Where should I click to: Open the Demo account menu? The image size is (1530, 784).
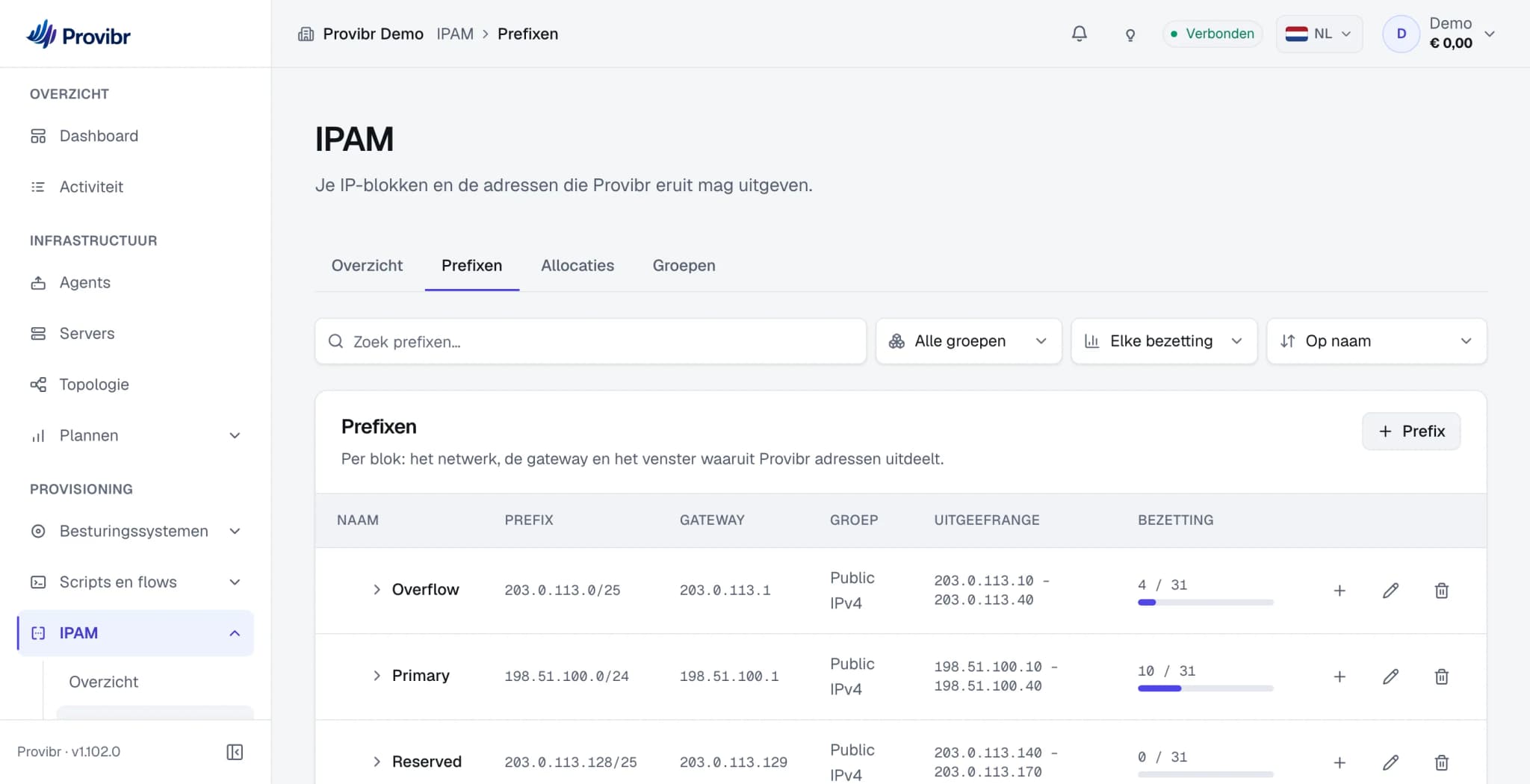pyautogui.click(x=1440, y=34)
